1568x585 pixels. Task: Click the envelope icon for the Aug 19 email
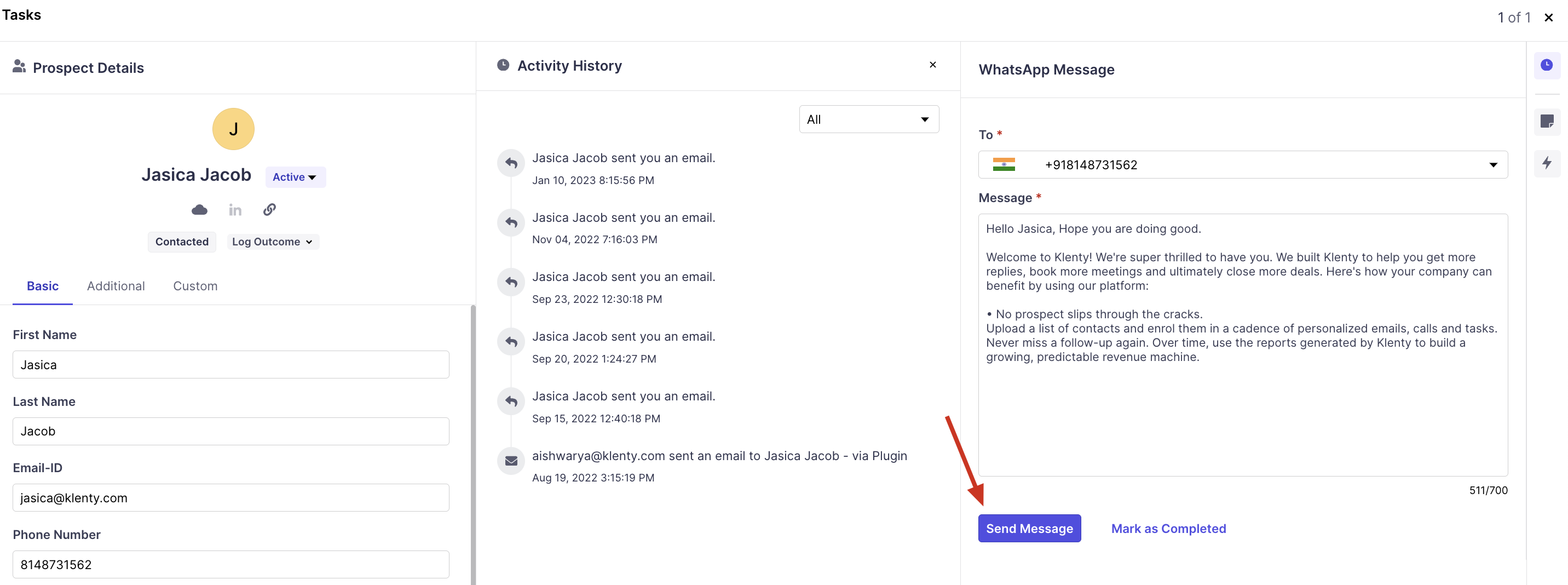click(x=511, y=461)
